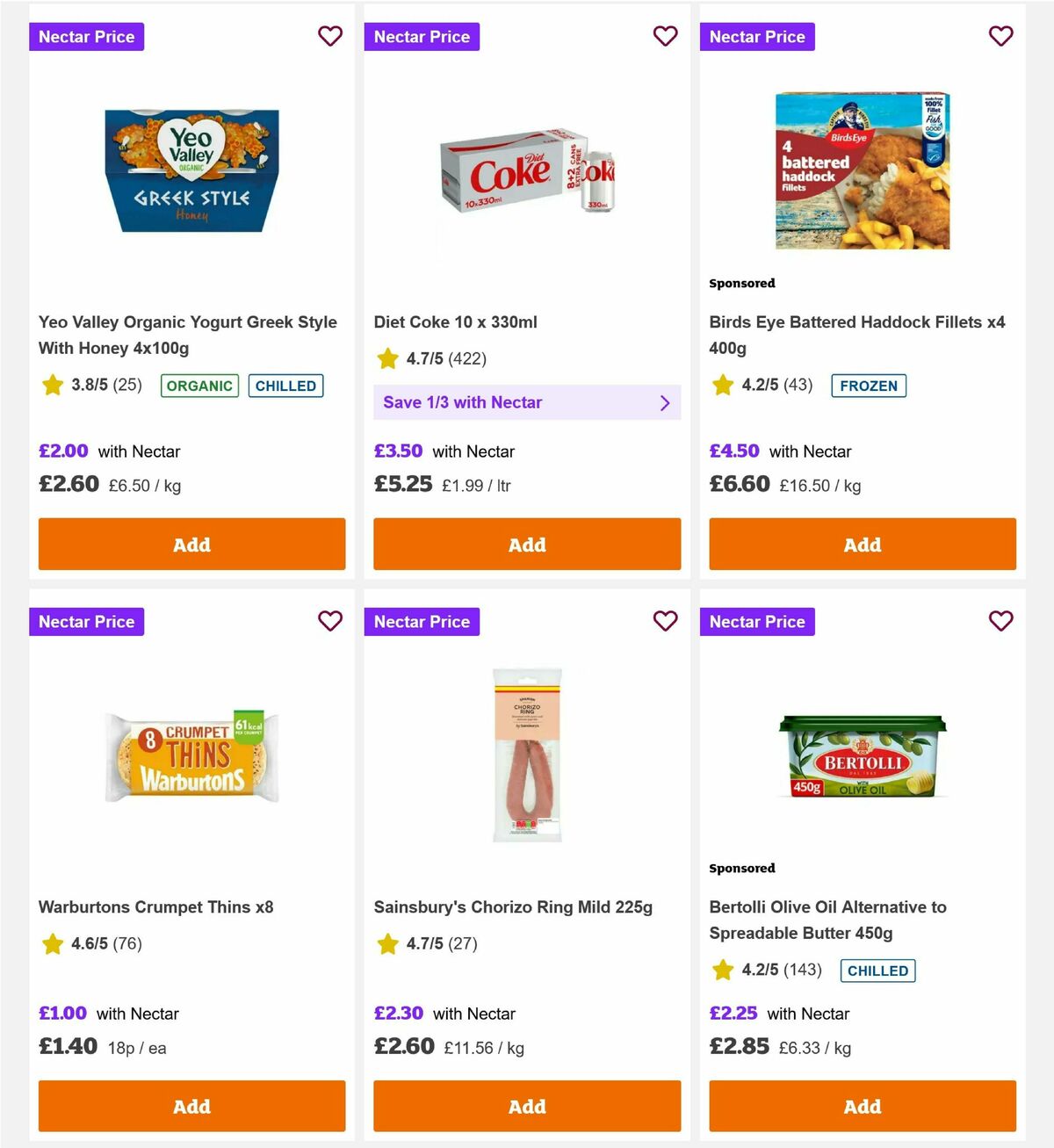Open the Nectar Price badge on Diet Coke
The width and height of the screenshot is (1054, 1148).
point(422,36)
